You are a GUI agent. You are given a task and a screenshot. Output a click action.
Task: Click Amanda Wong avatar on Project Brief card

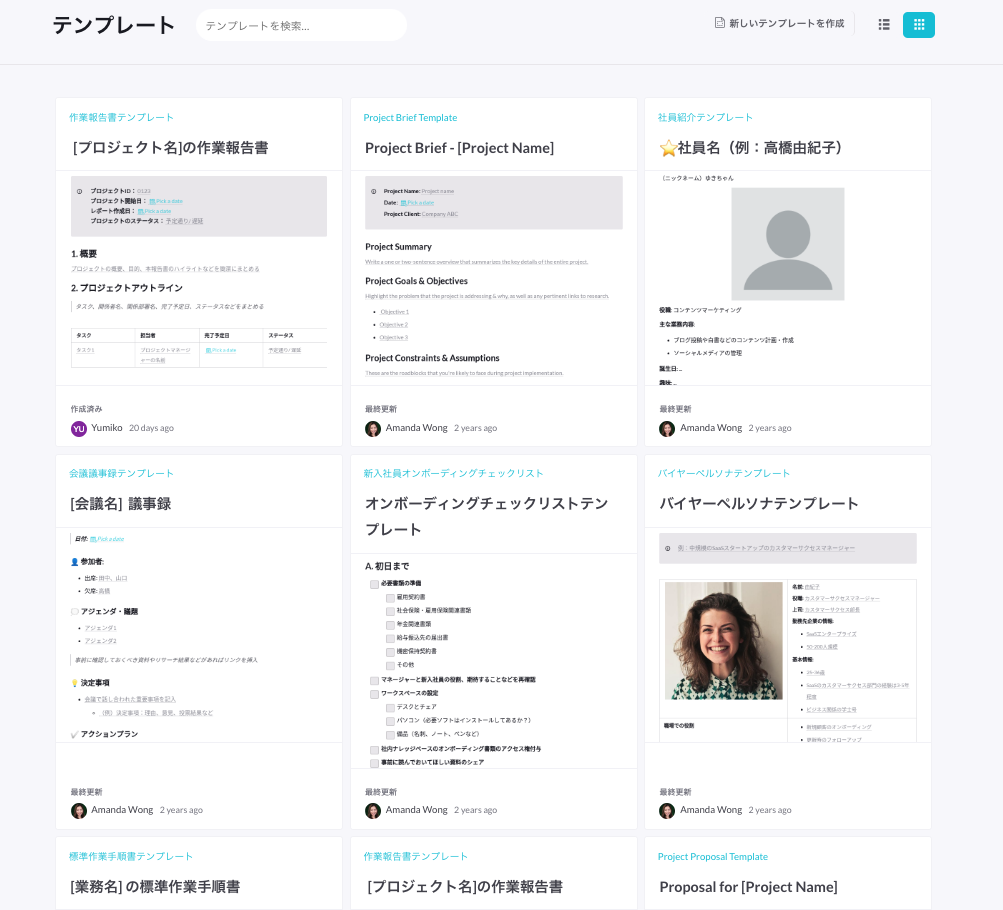click(373, 428)
